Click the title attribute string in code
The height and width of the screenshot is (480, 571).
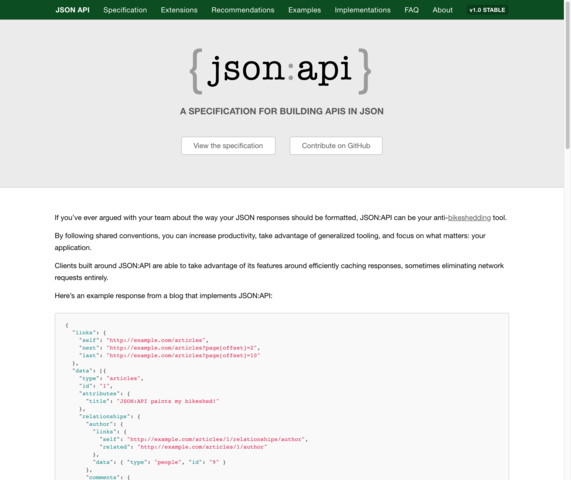[x=168, y=401]
